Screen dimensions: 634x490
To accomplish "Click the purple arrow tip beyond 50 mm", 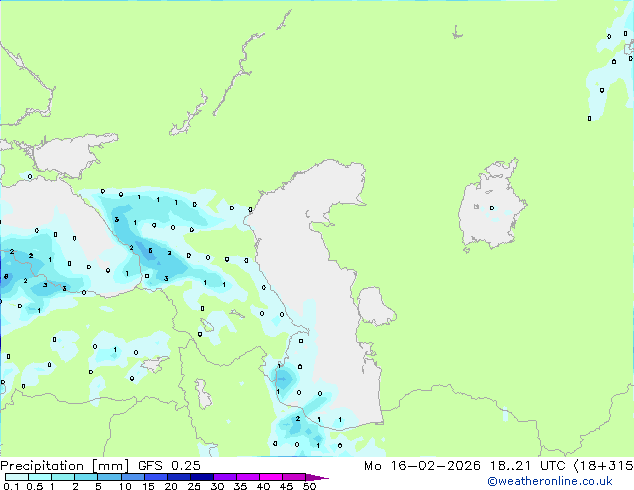I will [x=317, y=477].
